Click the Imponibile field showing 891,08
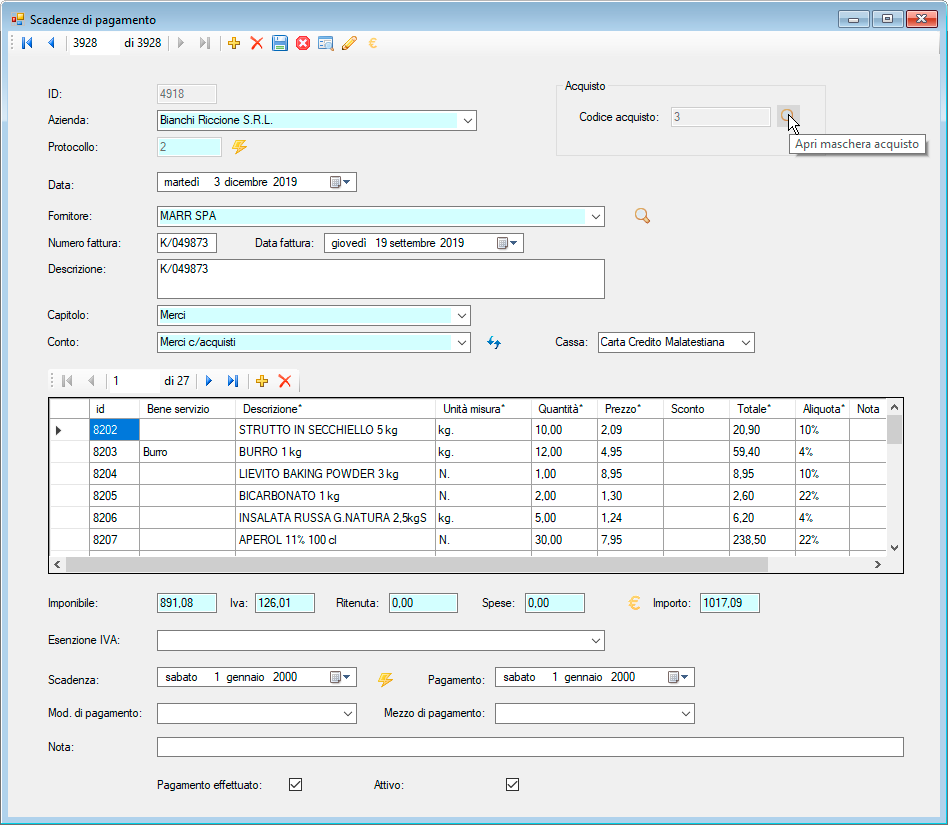 pyautogui.click(x=187, y=603)
